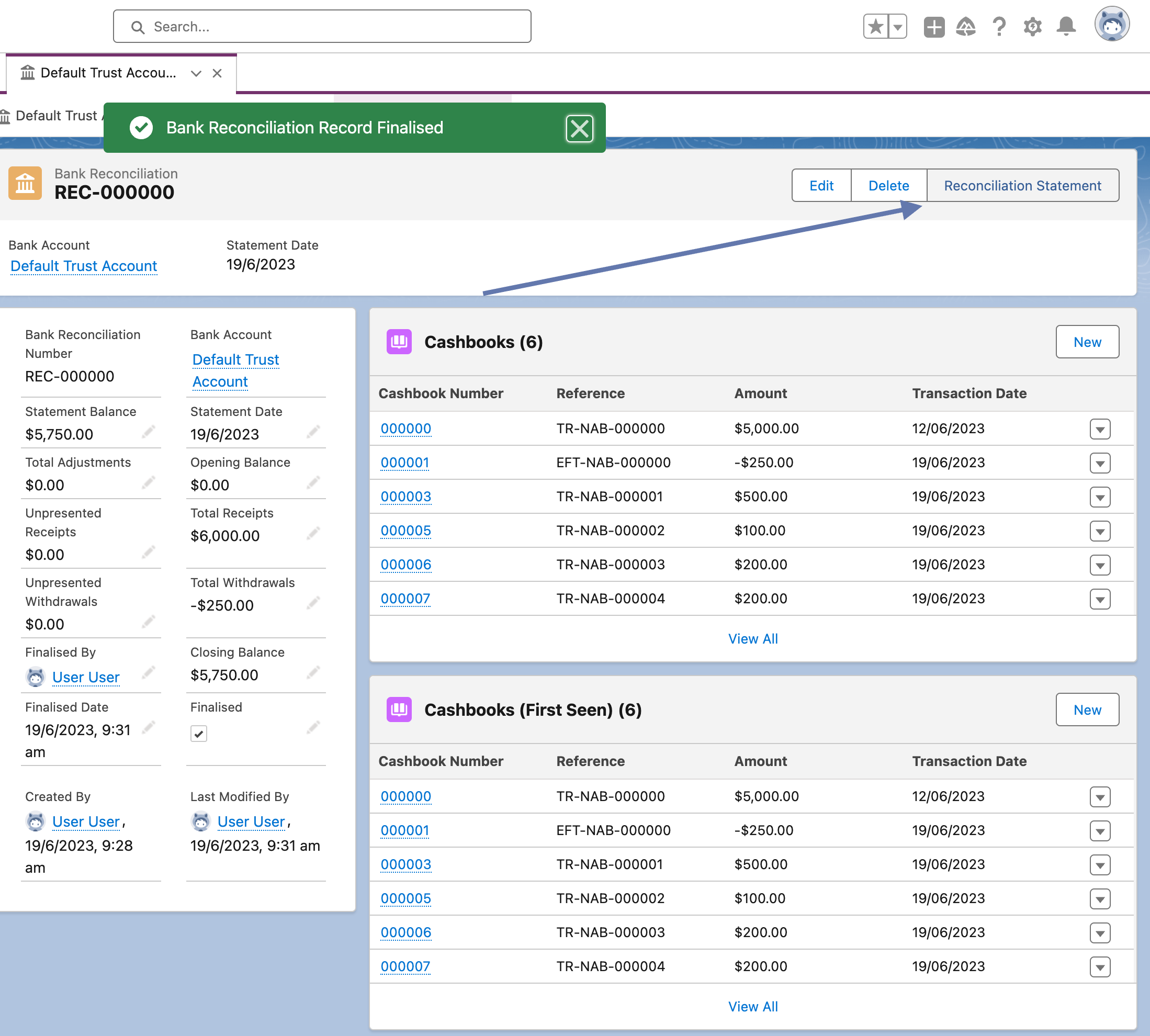Screen dimensions: 1150x1036
Task: Edit Statement Balance with pencil icon
Action: 149,432
